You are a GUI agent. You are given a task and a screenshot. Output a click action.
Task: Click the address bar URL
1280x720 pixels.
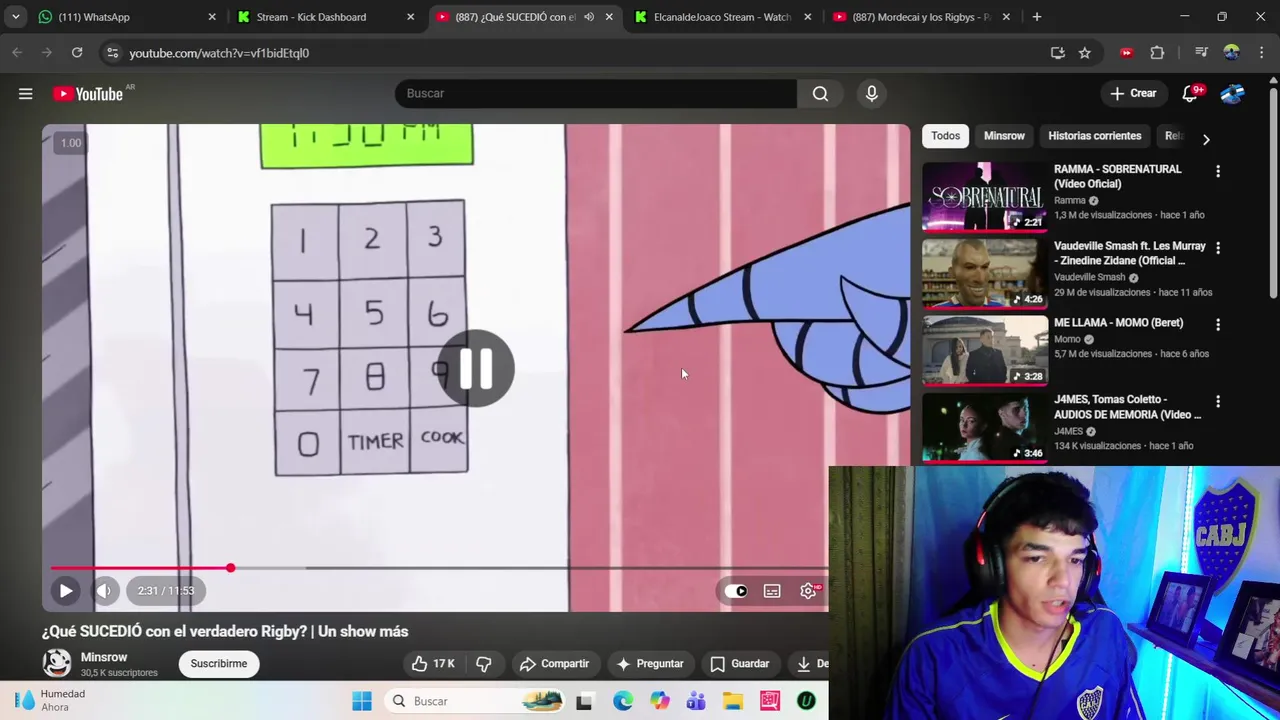pos(219,53)
